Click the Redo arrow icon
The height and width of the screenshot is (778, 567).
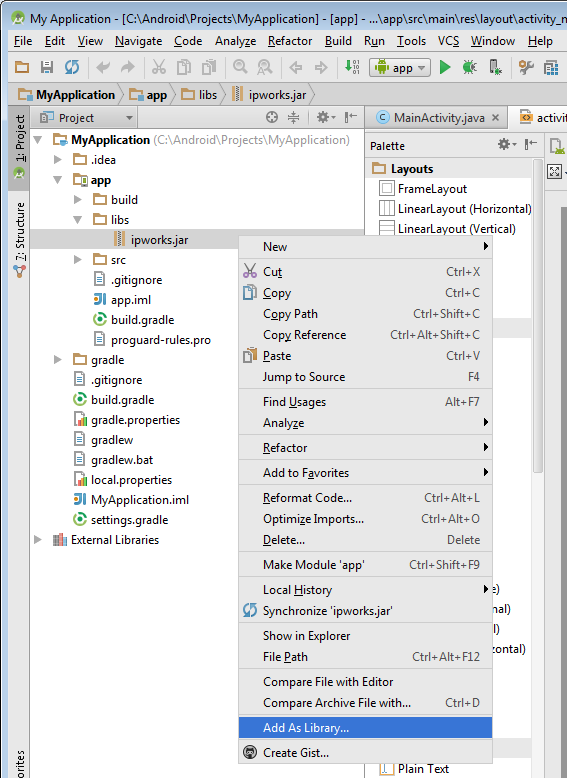click(x=127, y=67)
